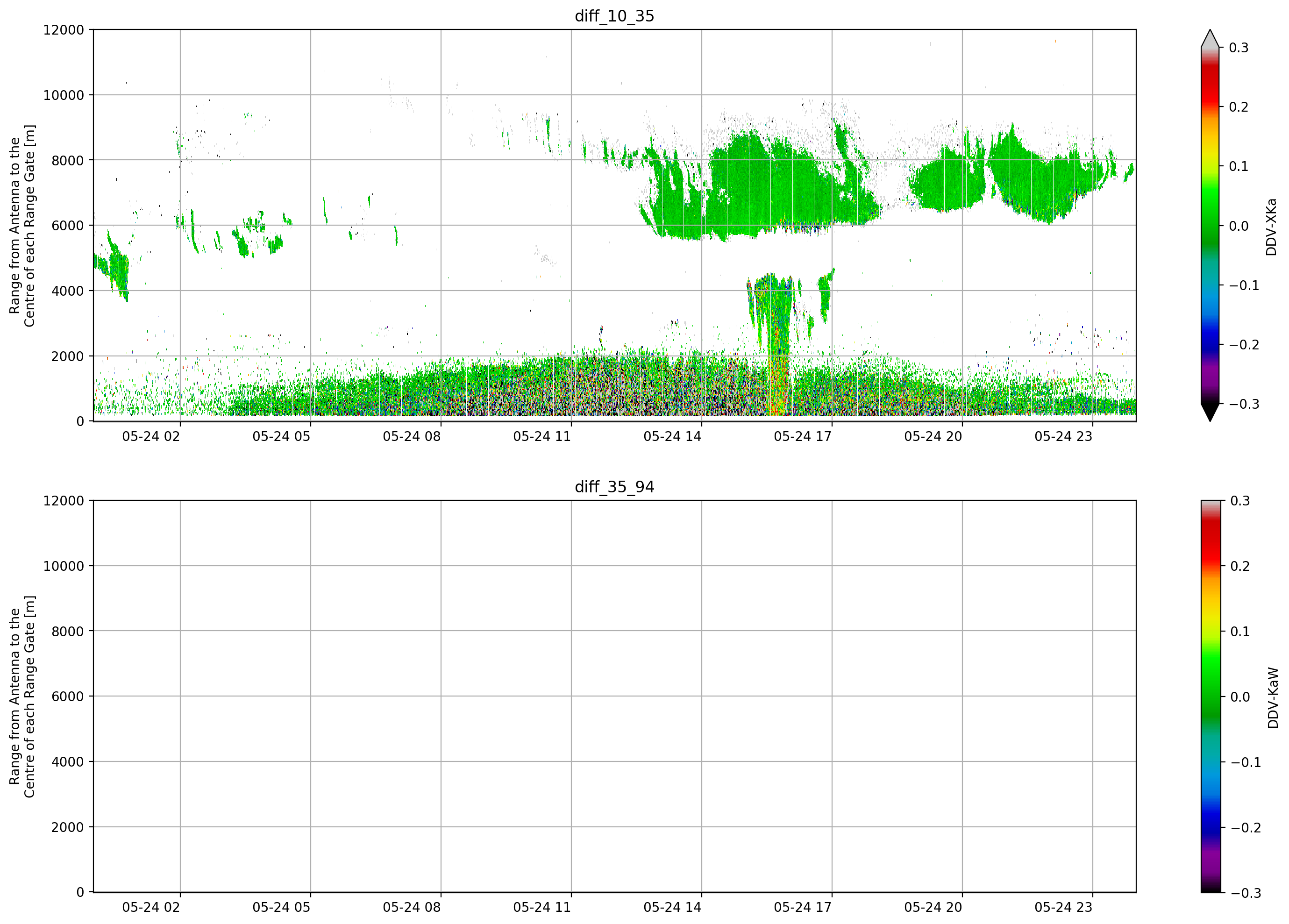Click the 05-24 23 tick label on top plot

(1063, 436)
